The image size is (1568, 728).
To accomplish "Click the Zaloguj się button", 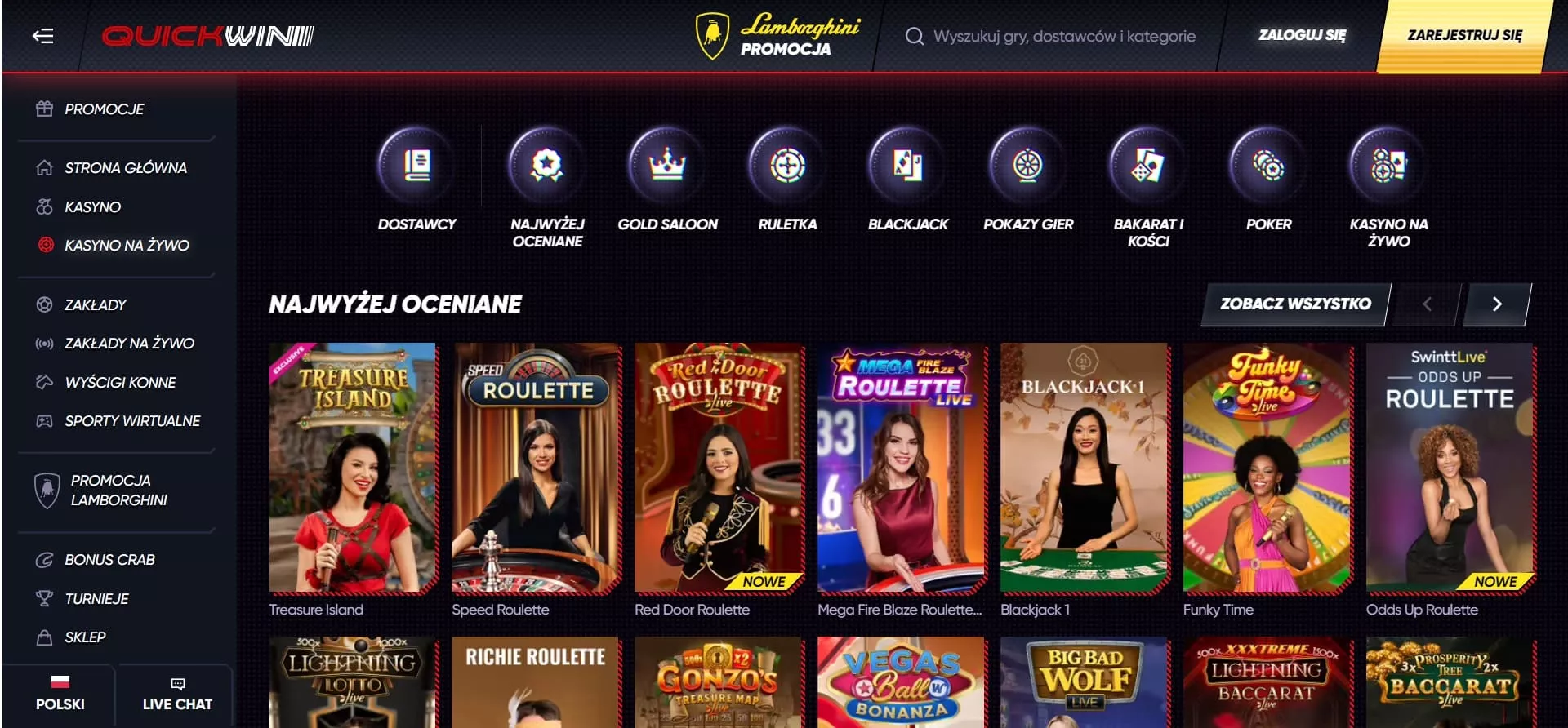I will coord(1302,35).
